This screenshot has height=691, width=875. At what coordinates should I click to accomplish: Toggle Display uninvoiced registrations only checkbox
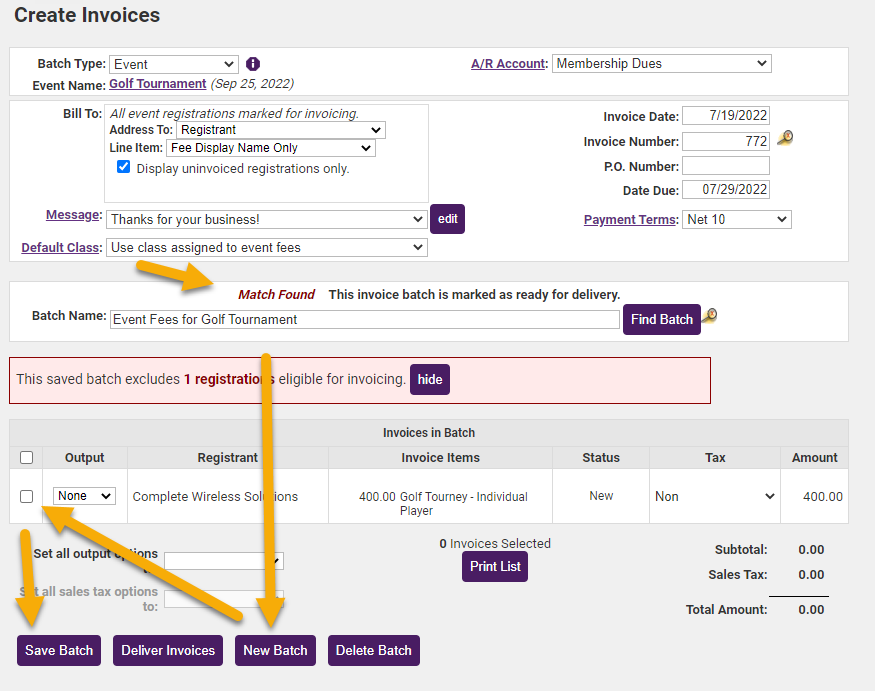(x=124, y=168)
